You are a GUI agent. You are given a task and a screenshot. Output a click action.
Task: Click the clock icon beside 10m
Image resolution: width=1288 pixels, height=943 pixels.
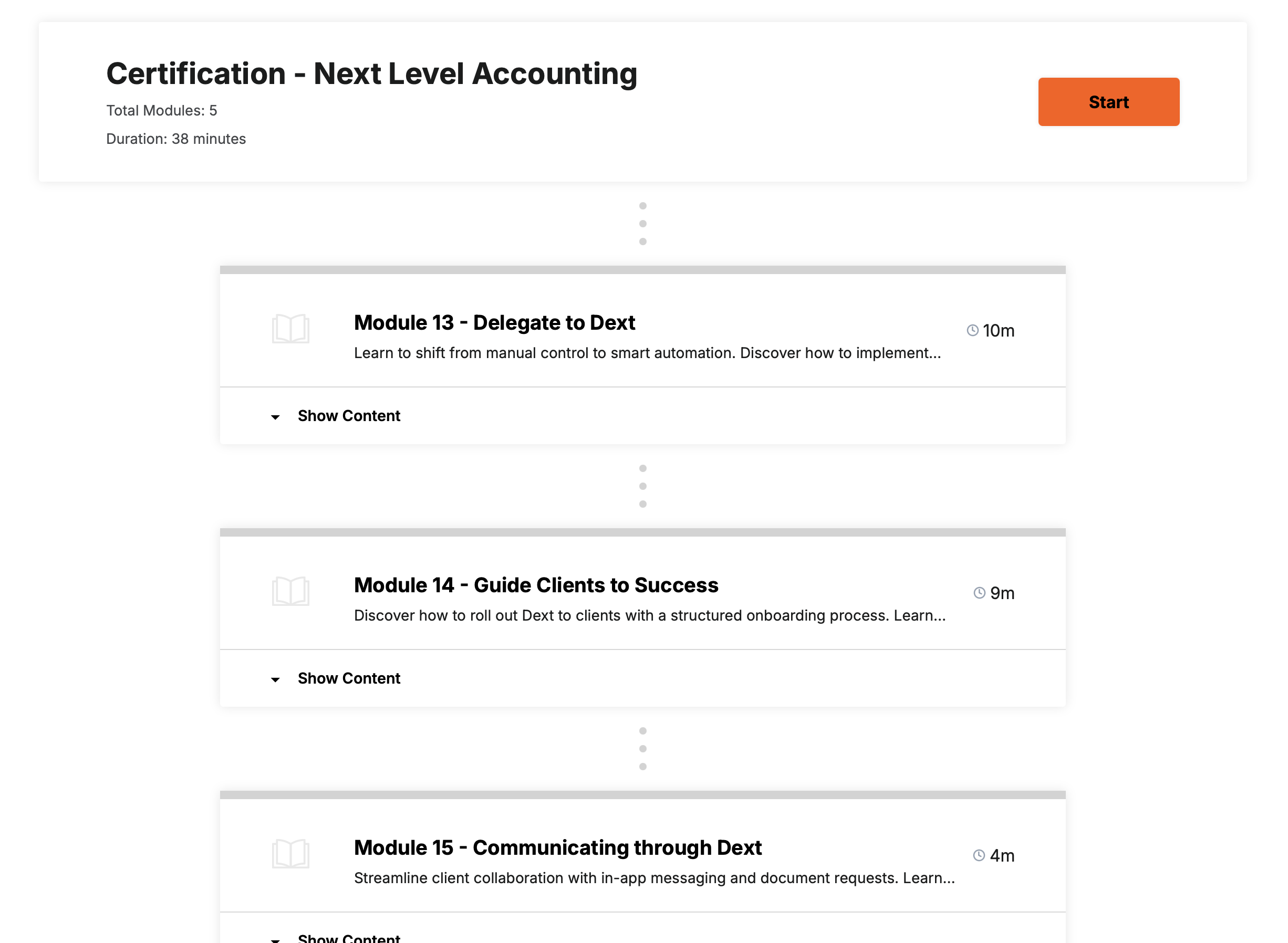pos(973,330)
